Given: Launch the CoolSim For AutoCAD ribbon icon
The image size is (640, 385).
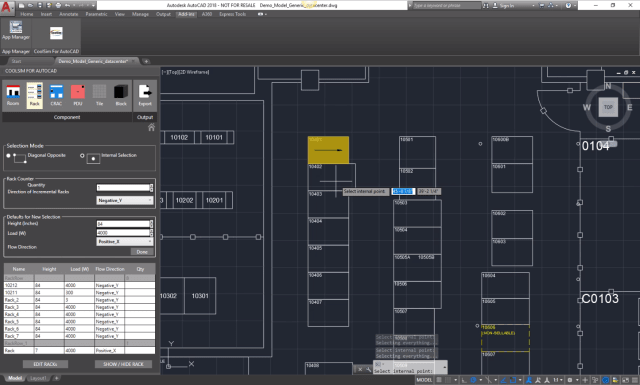Looking at the screenshot, I should (x=56, y=33).
